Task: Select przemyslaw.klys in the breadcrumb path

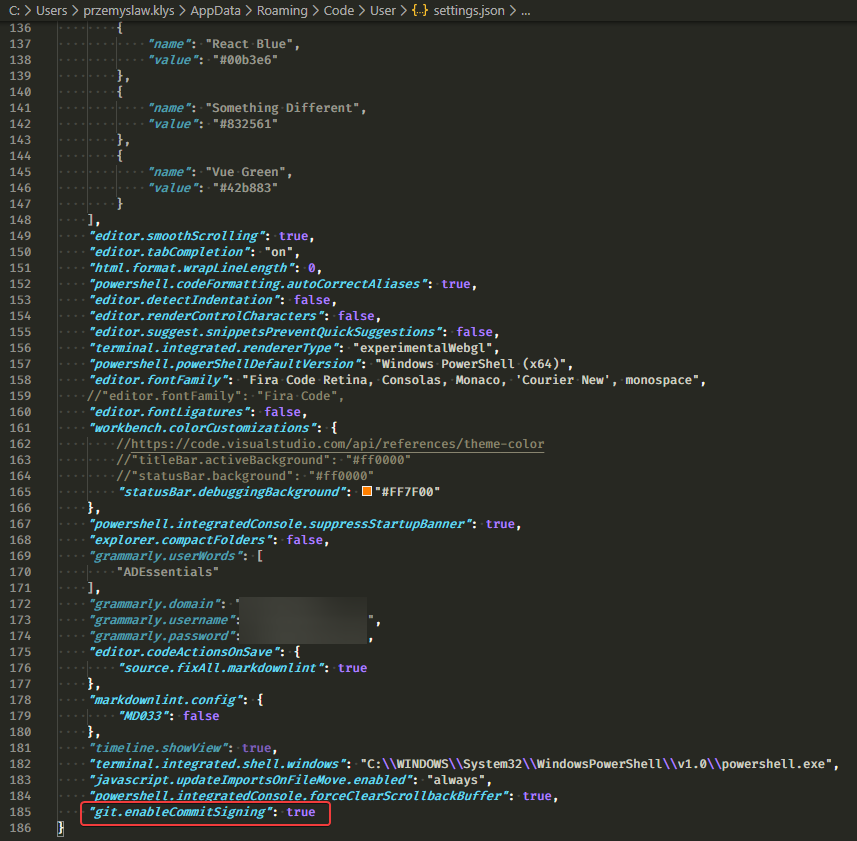Action: (x=129, y=11)
